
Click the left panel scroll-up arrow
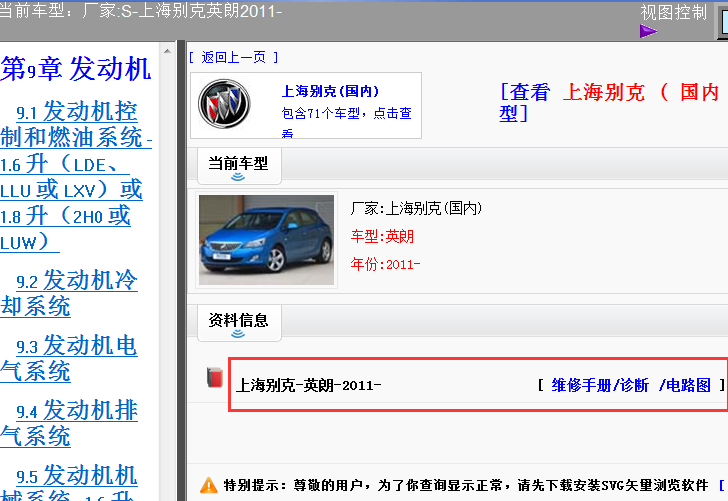pyautogui.click(x=167, y=51)
